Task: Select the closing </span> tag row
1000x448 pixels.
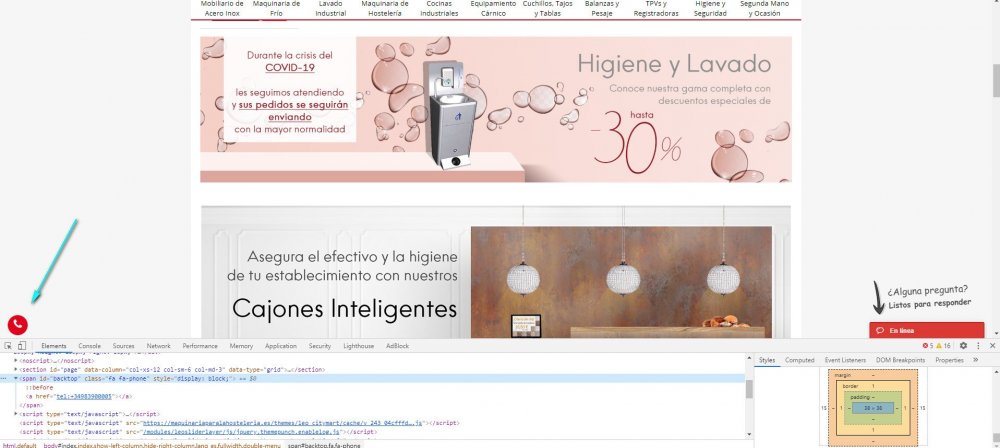Action: pyautogui.click(x=31, y=405)
